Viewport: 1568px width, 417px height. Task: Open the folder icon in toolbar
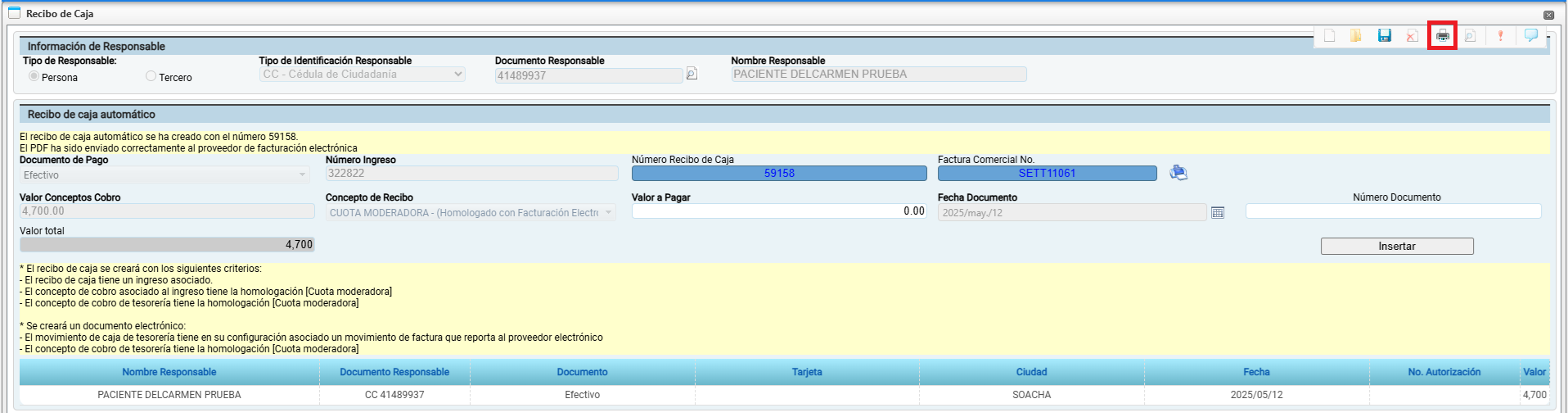point(1356,36)
